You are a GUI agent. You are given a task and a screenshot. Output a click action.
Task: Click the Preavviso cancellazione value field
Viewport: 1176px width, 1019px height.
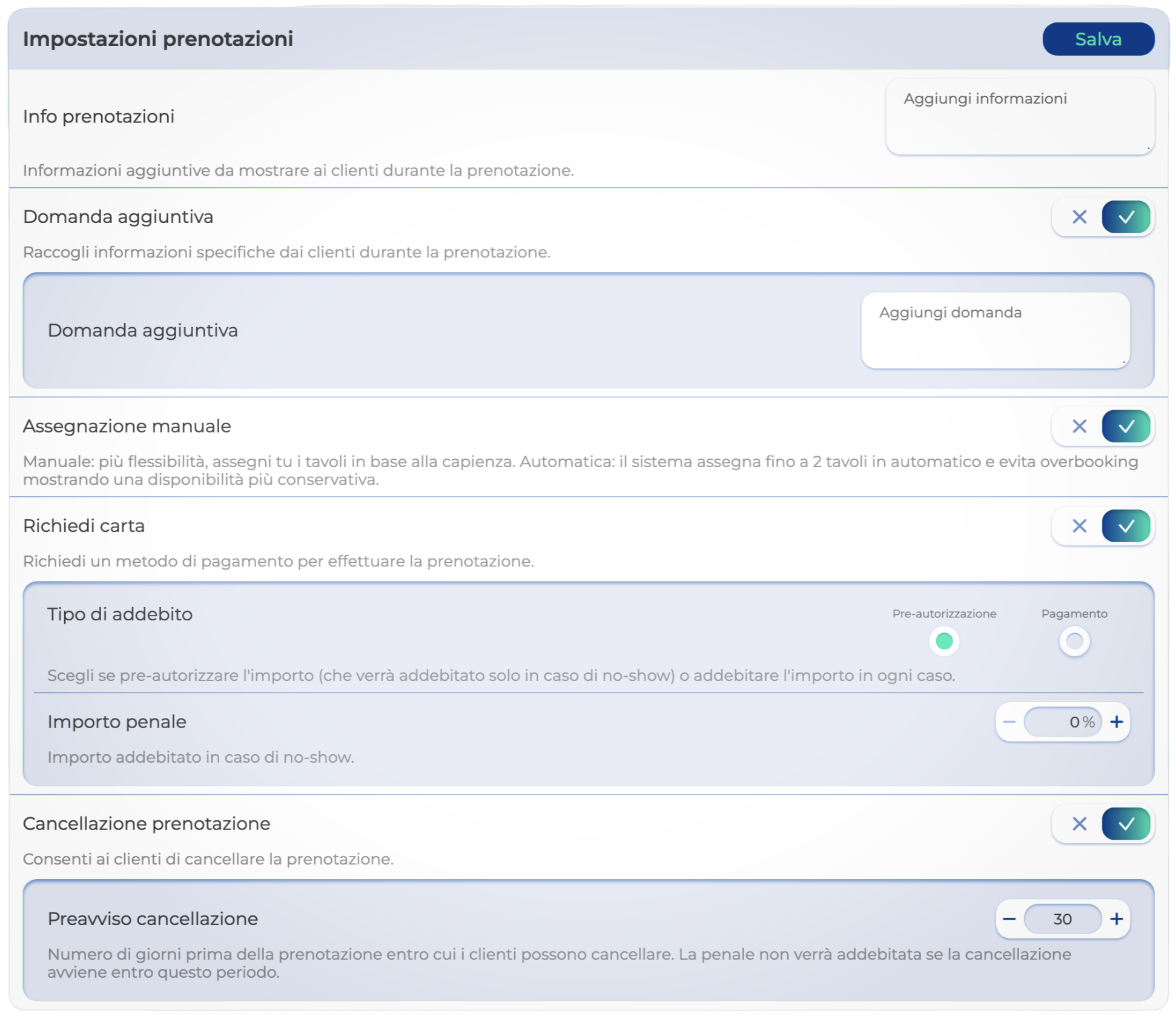click(1062, 919)
